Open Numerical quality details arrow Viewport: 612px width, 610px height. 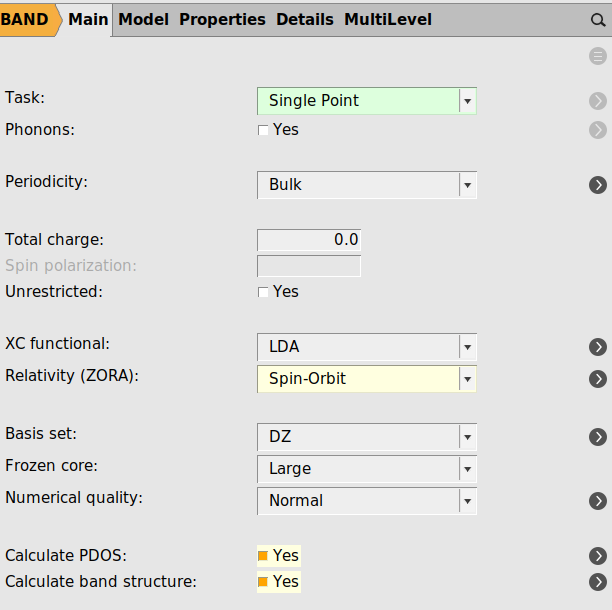(598, 501)
